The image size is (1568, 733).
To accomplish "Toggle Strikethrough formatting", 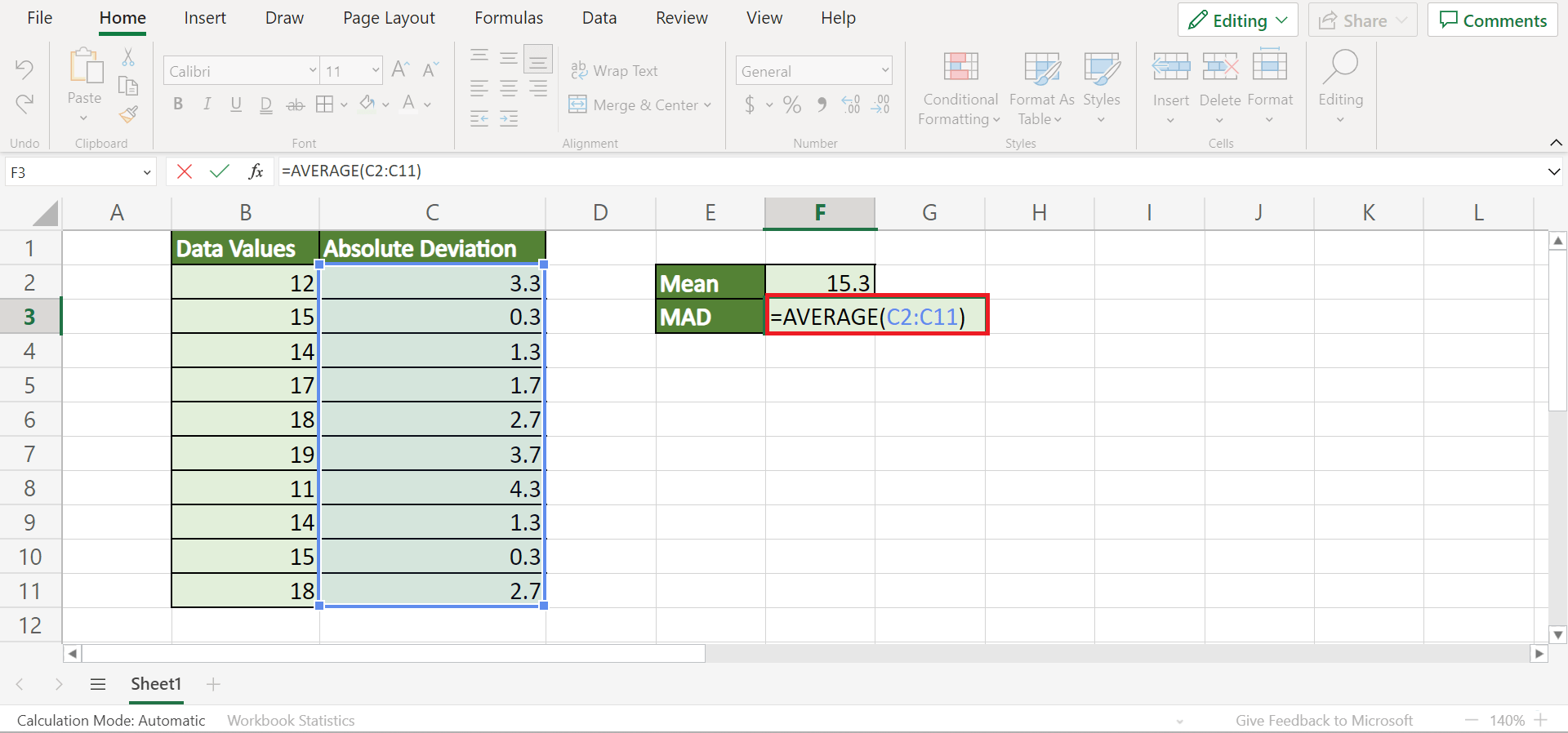I will (295, 104).
